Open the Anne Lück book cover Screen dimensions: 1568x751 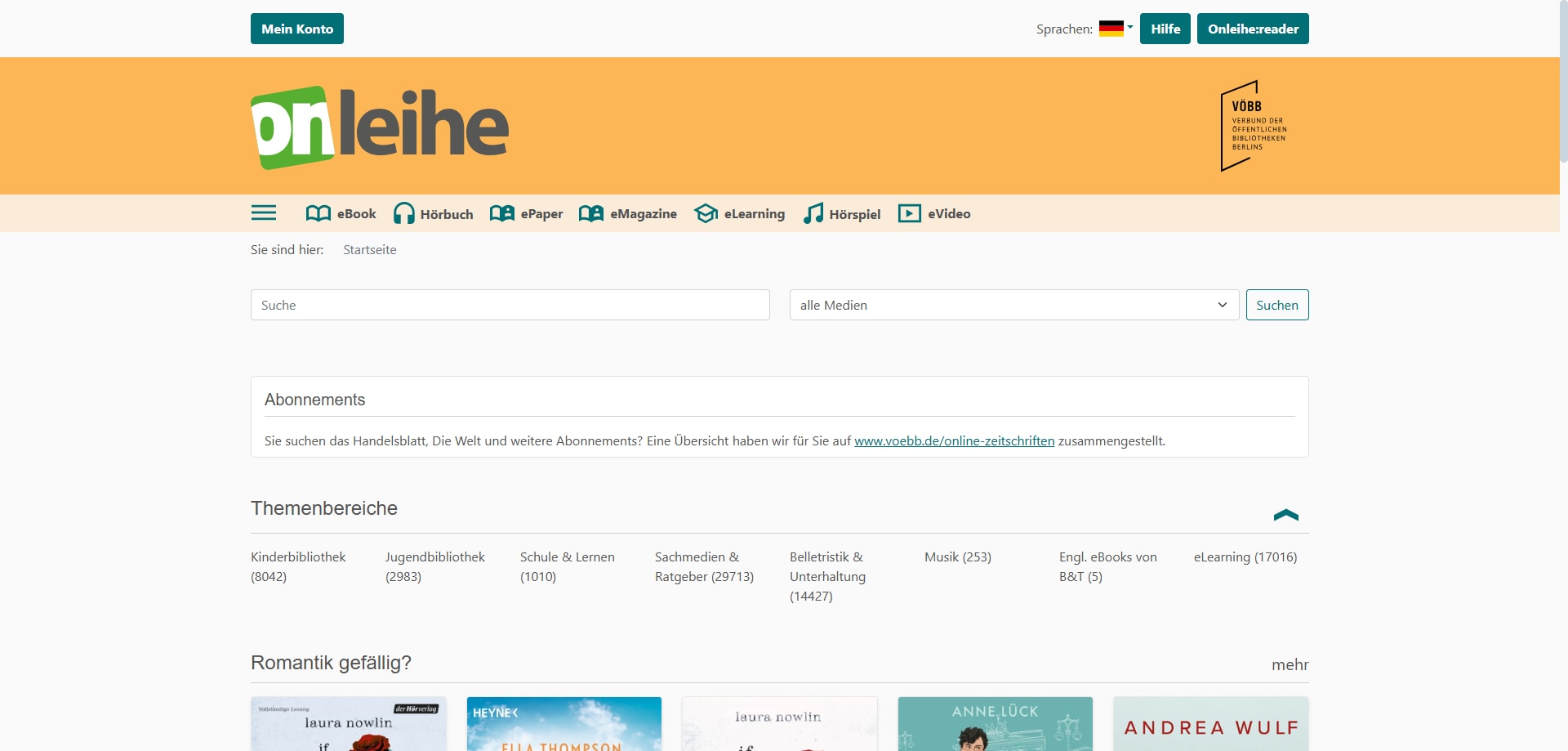(996, 724)
